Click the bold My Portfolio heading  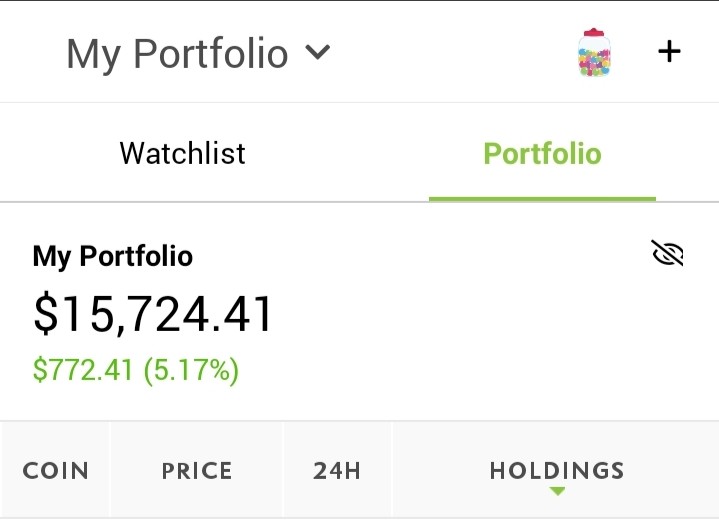(113, 256)
